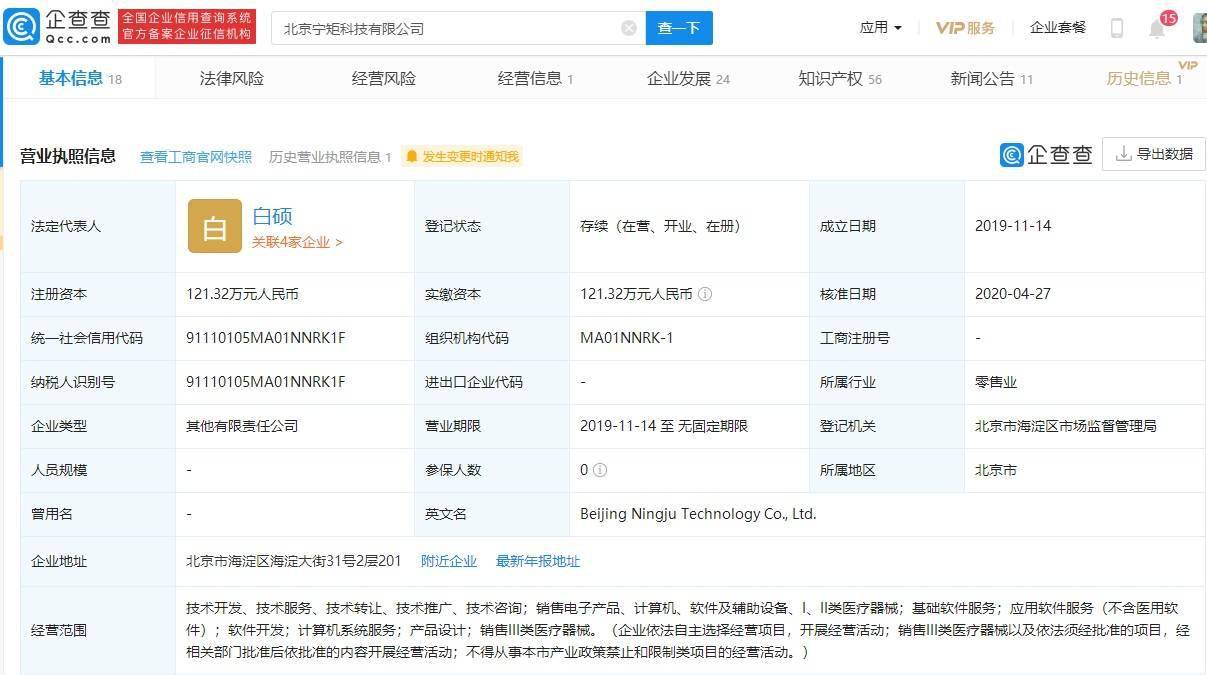Click the search input field

click(458, 28)
